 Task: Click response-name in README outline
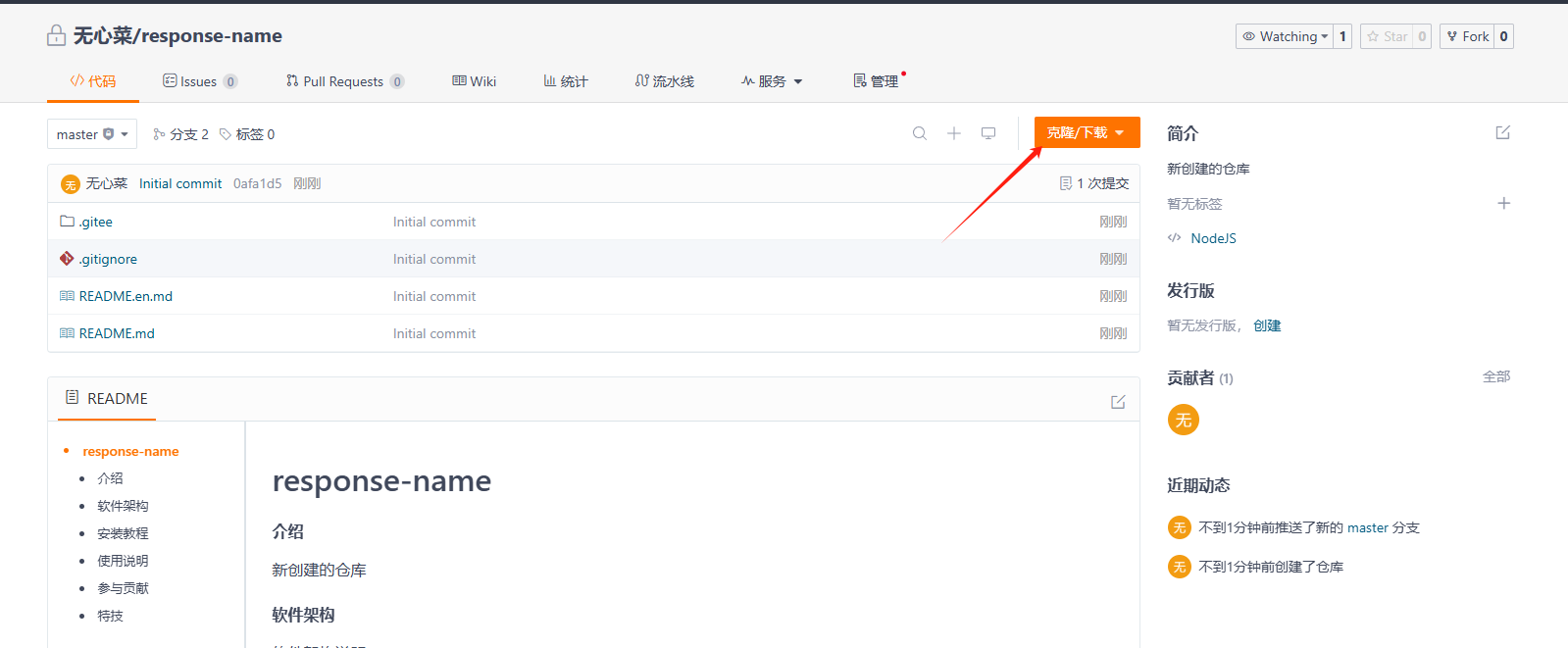pyautogui.click(x=130, y=451)
